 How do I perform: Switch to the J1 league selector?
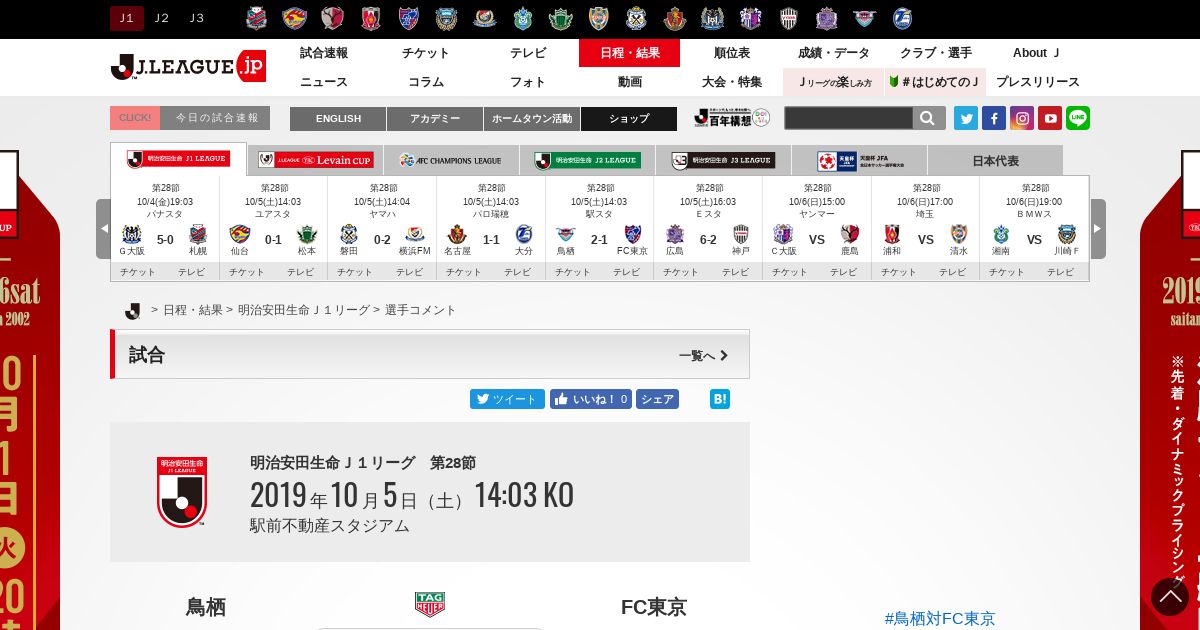click(x=127, y=18)
